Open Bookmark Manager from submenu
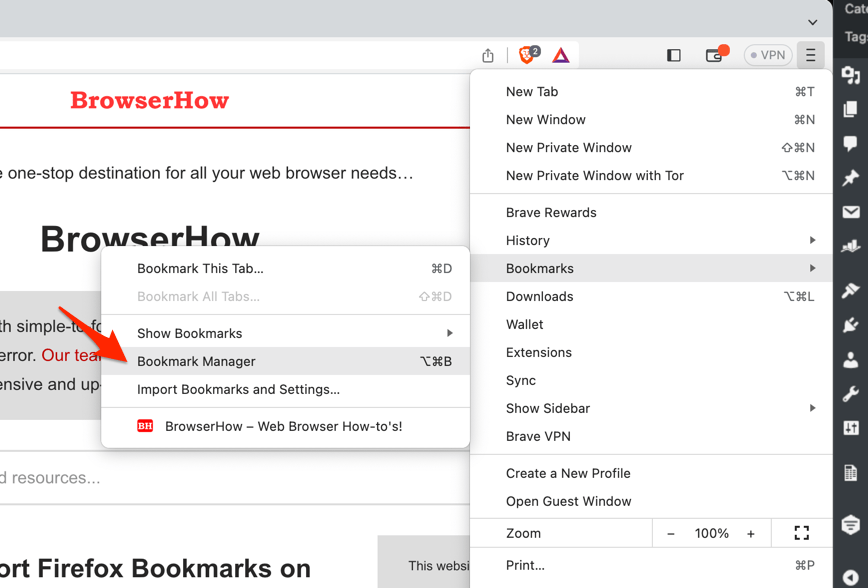This screenshot has height=588, width=868. [x=286, y=361]
